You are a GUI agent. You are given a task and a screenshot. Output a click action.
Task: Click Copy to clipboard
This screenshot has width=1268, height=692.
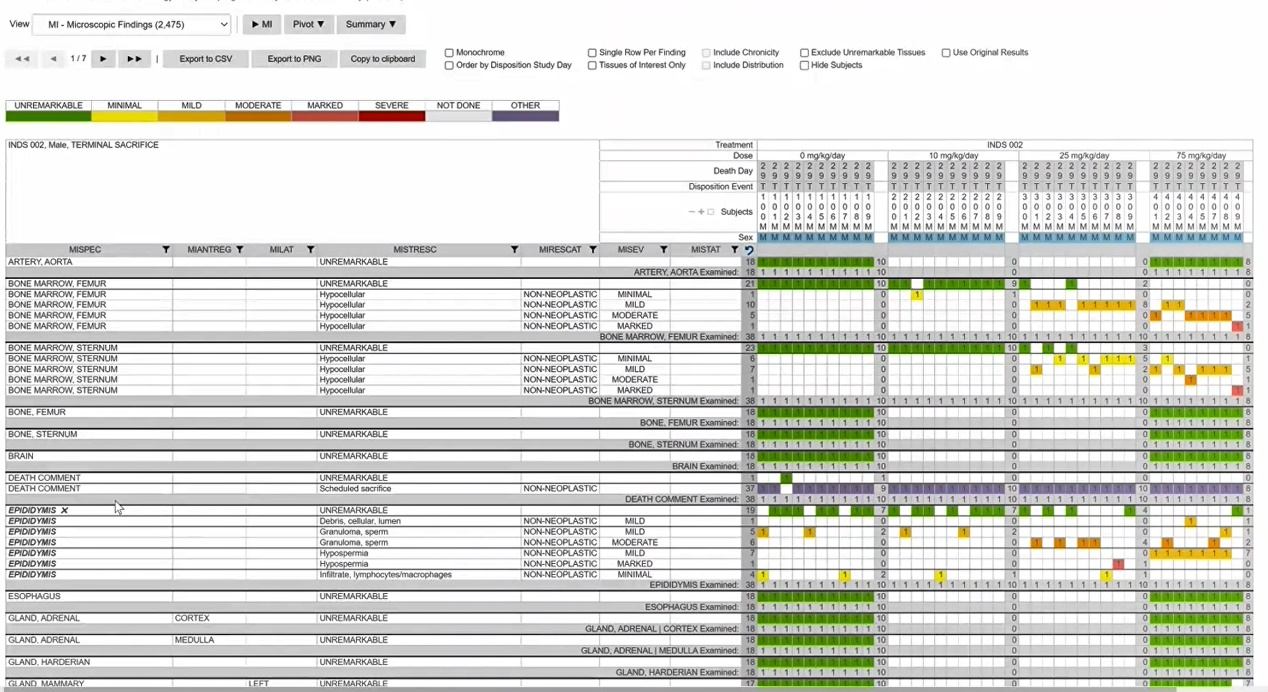[x=382, y=59]
